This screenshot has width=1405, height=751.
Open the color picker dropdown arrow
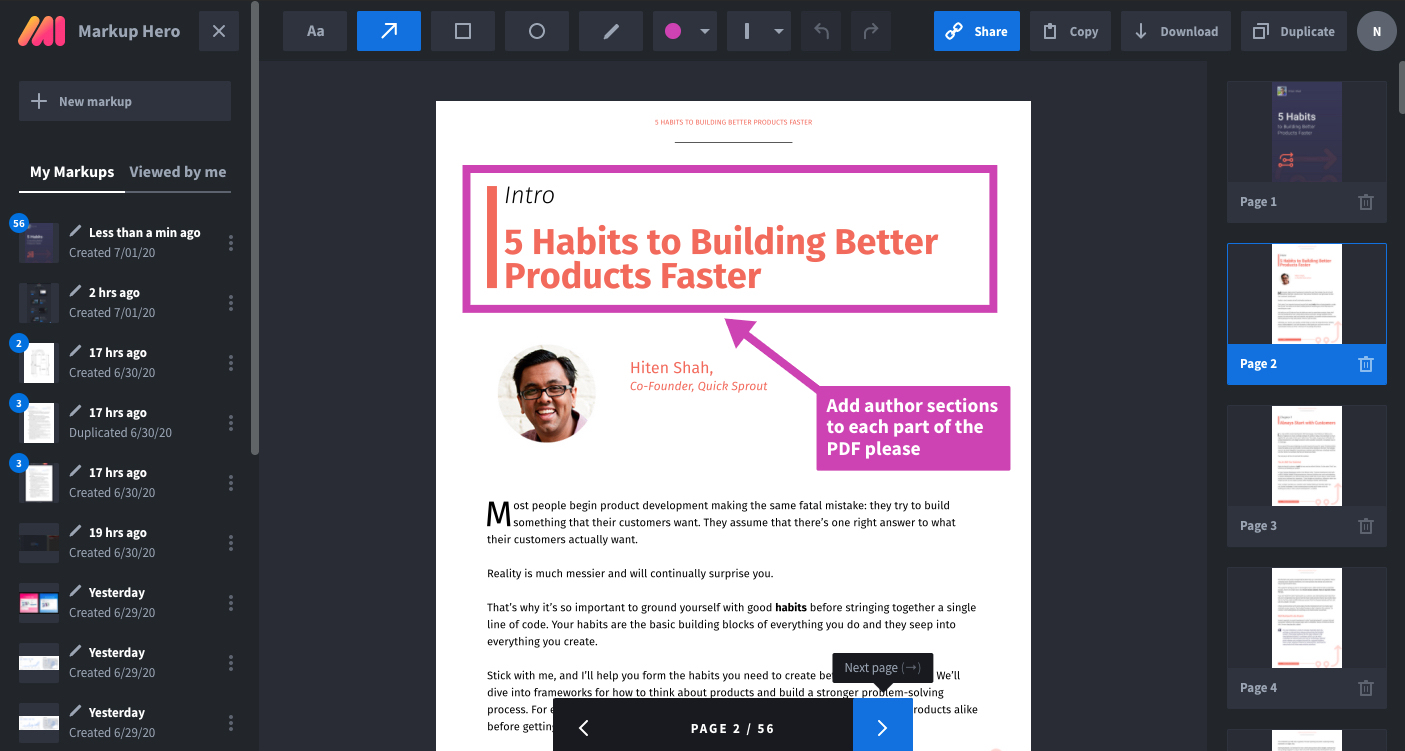705,31
